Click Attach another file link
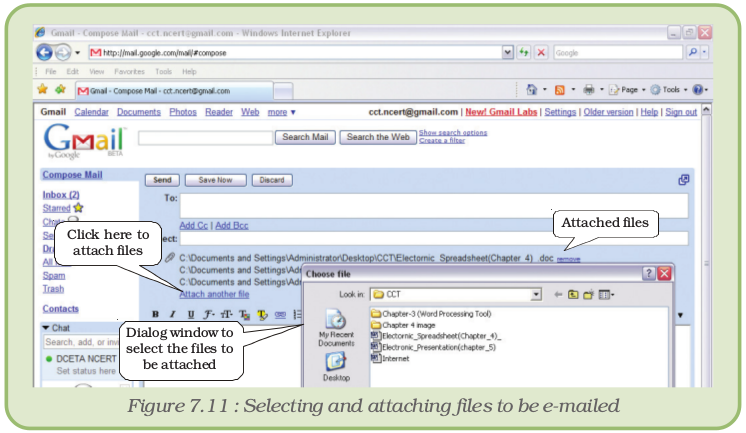Viewport: 746px width, 433px height. pos(214,294)
